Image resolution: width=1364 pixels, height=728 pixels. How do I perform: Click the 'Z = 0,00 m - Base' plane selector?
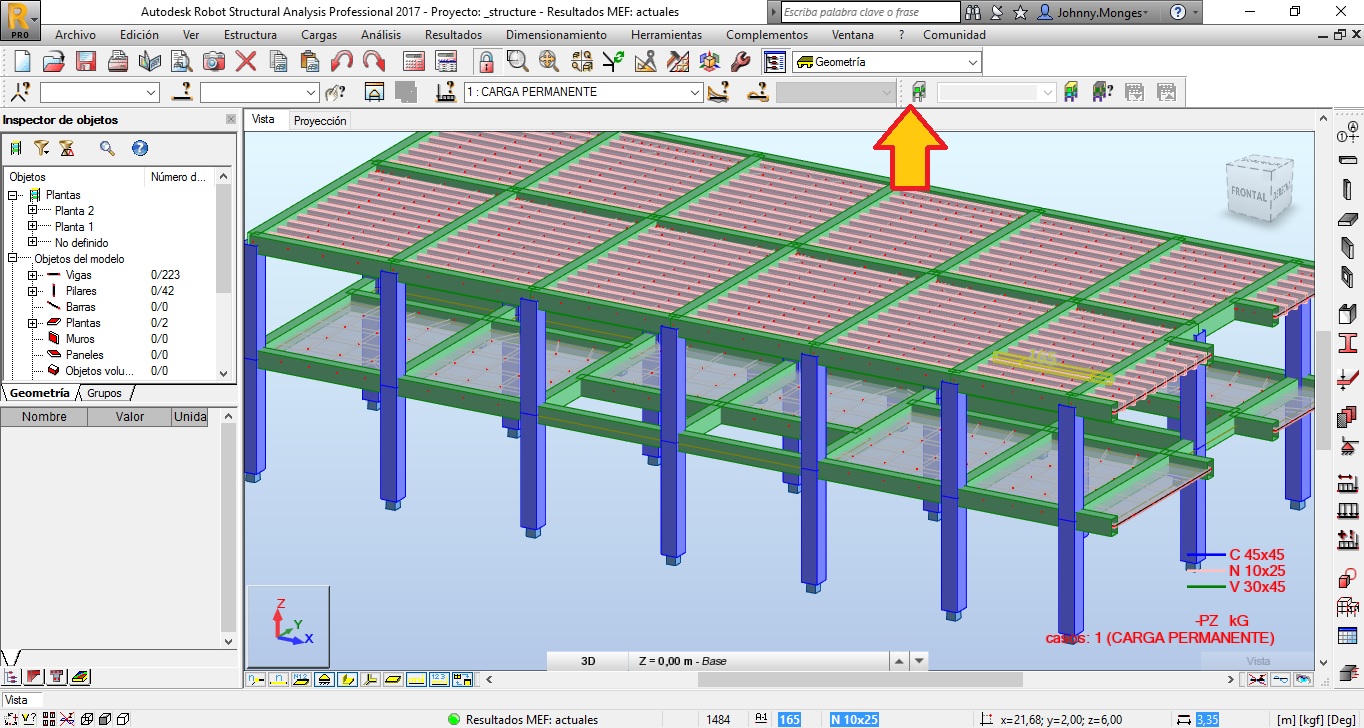tap(758, 661)
